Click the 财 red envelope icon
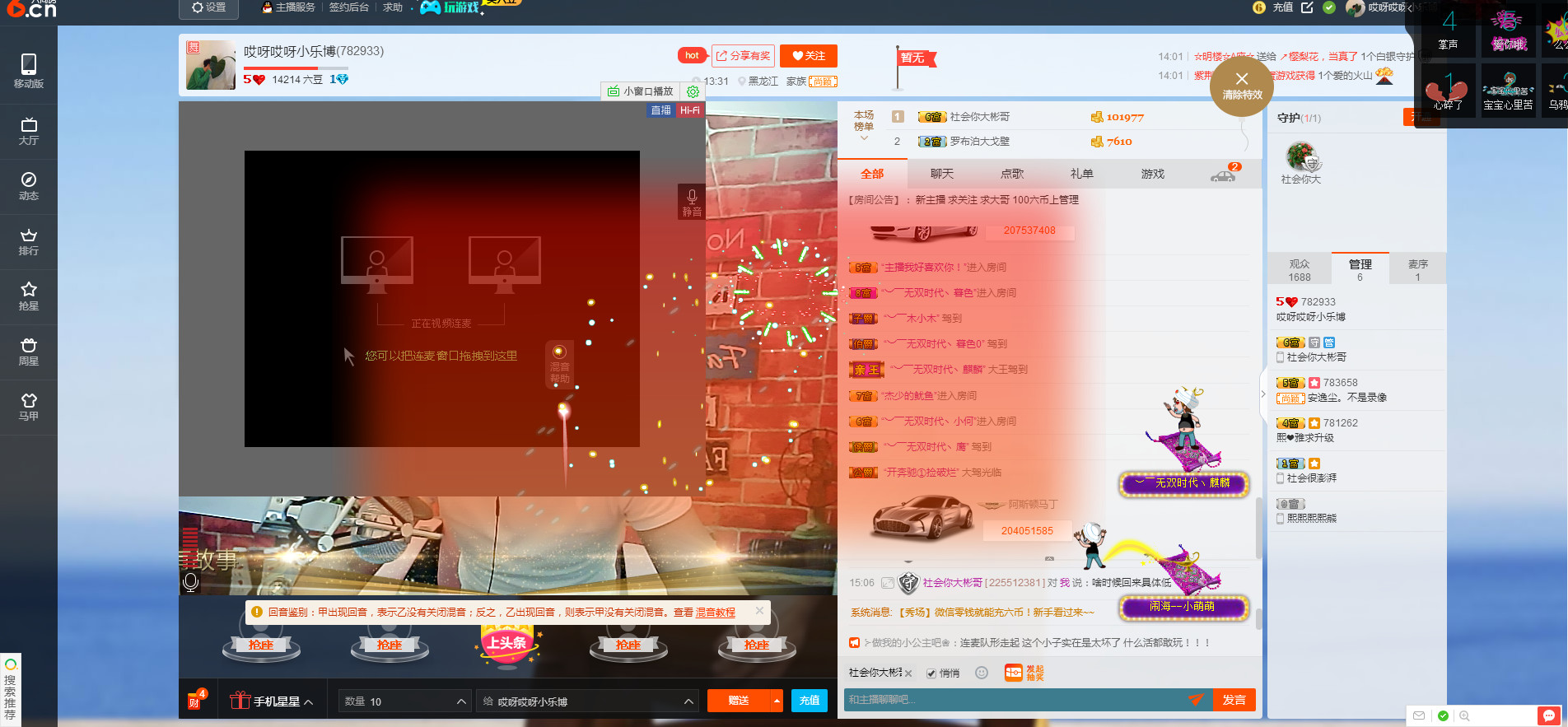The image size is (1568, 727). [x=195, y=701]
